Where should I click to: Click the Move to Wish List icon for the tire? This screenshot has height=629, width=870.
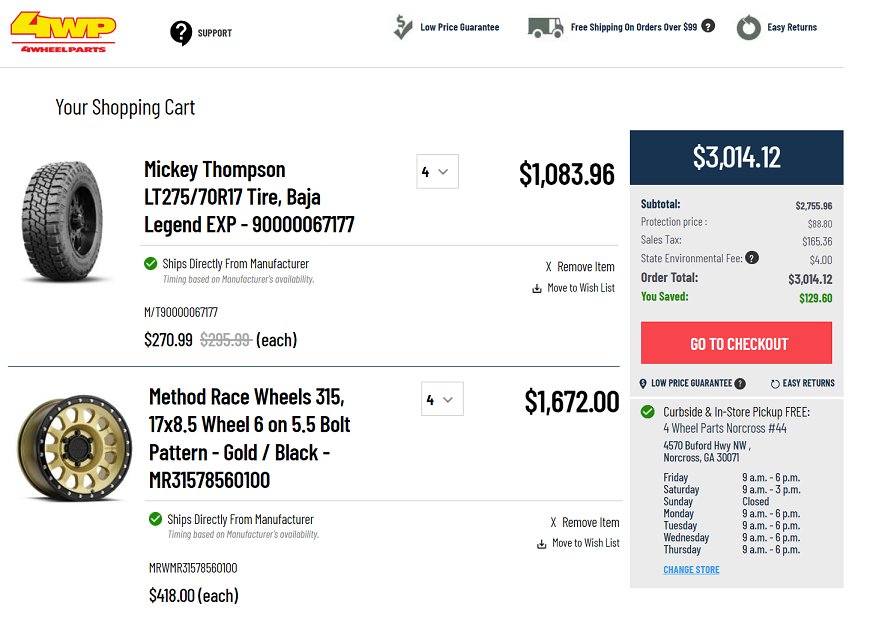537,288
